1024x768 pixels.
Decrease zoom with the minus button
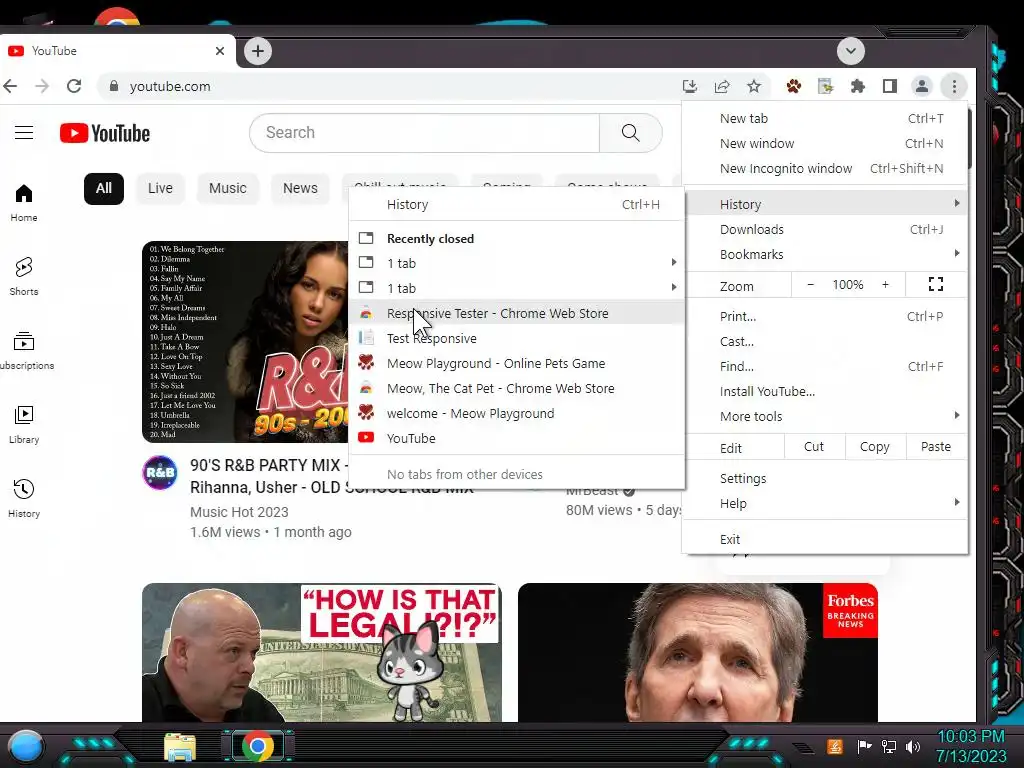pos(810,284)
